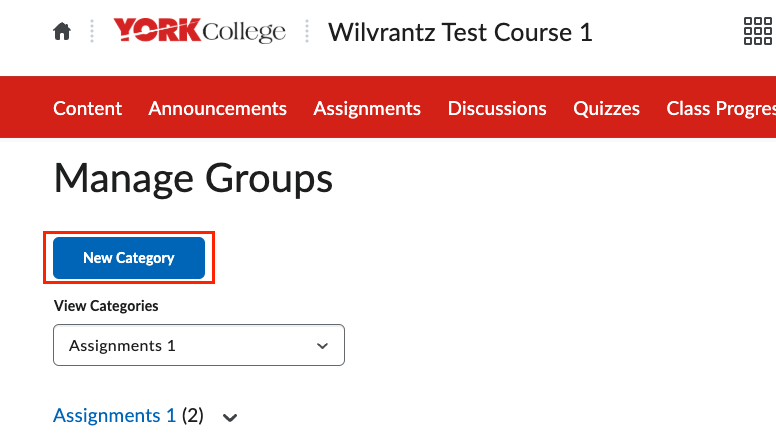The image size is (776, 443).
Task: Expand the View Categories dropdown arrow
Action: pyautogui.click(x=322, y=346)
